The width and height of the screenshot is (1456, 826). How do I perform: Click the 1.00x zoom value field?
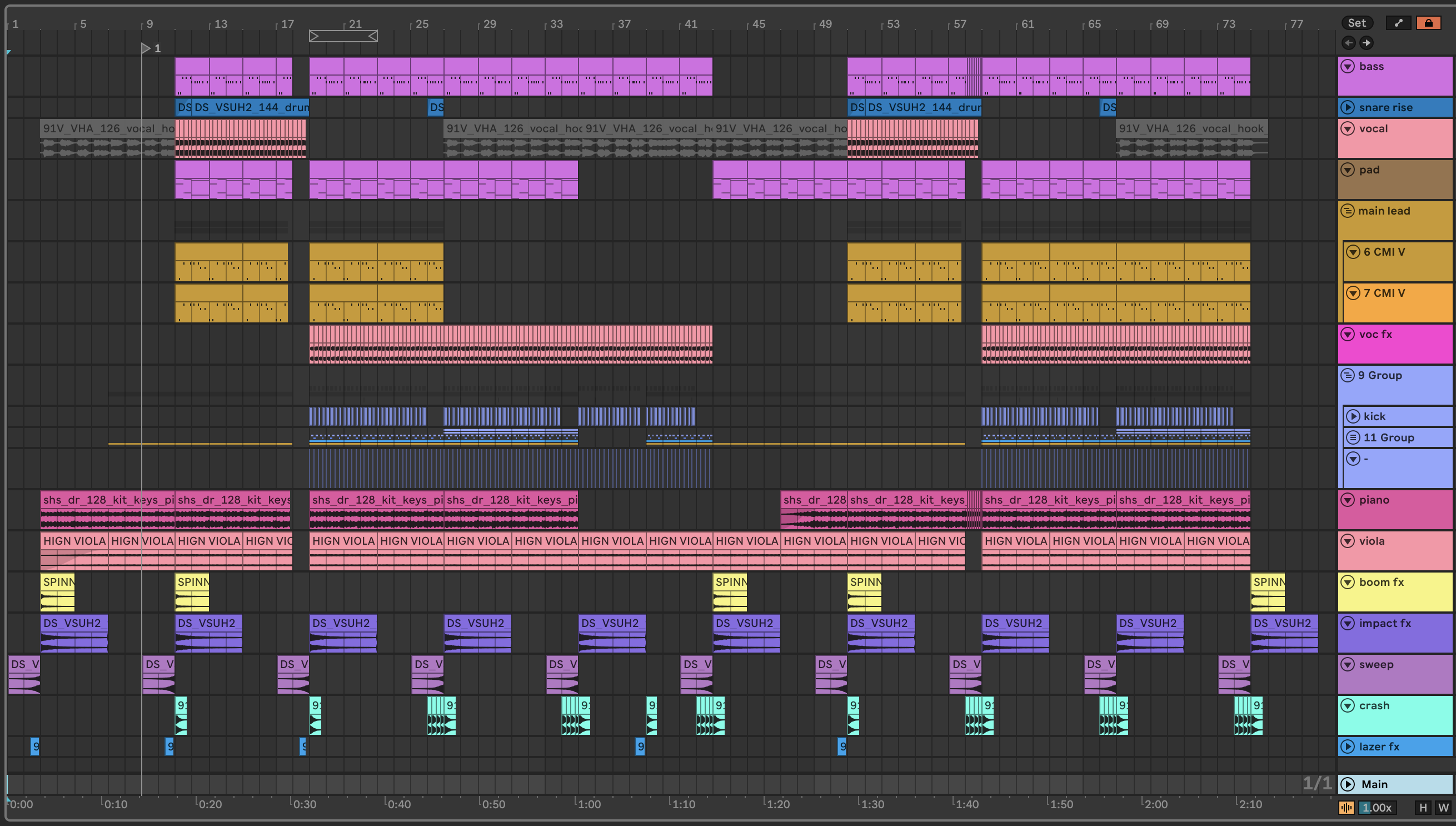1377,807
